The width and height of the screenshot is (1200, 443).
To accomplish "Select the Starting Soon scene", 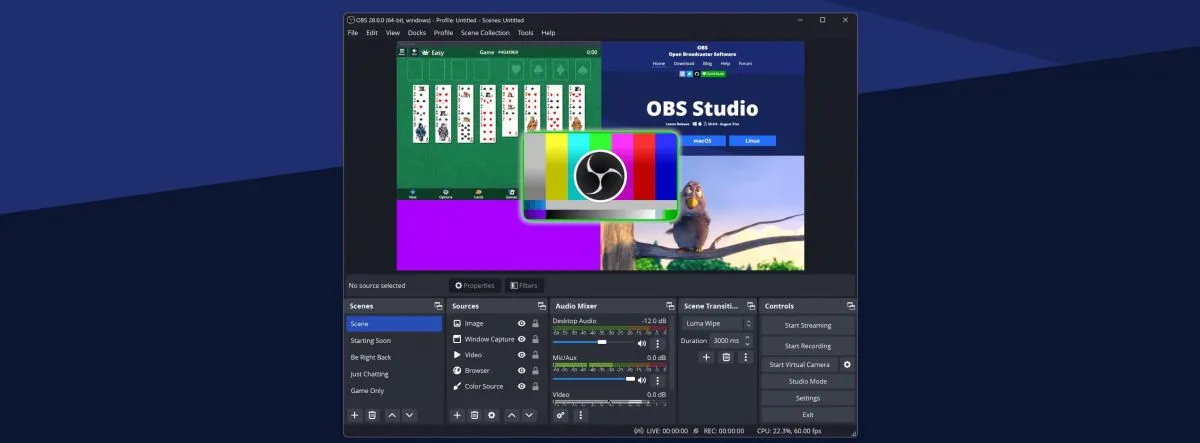I will click(x=394, y=341).
